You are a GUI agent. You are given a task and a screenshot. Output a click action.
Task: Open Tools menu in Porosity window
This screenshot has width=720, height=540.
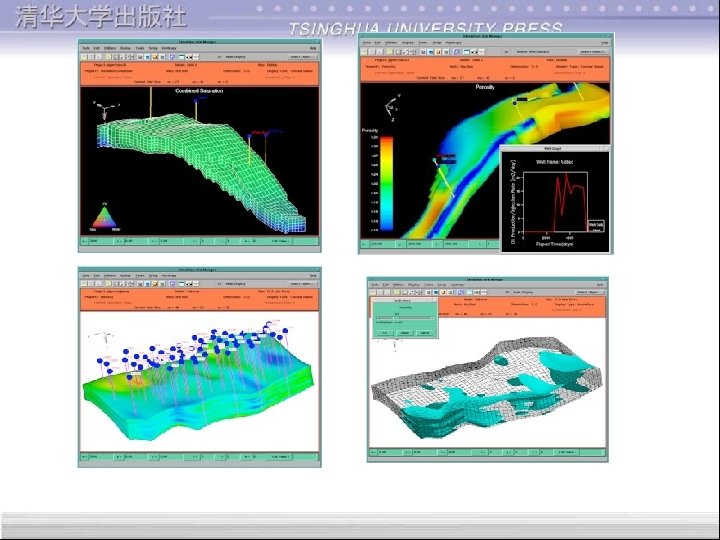coord(422,43)
